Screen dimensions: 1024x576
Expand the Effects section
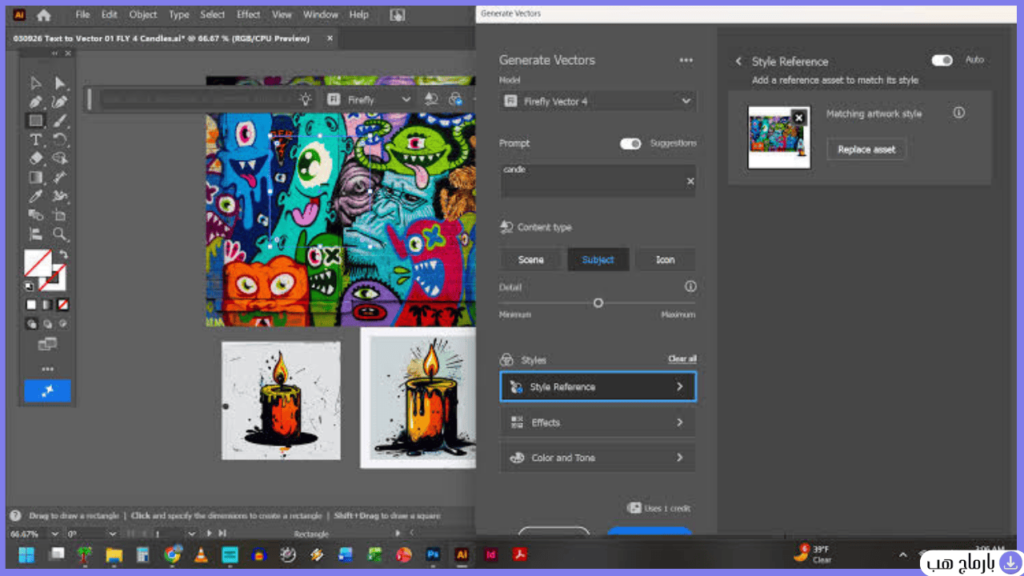[598, 423]
